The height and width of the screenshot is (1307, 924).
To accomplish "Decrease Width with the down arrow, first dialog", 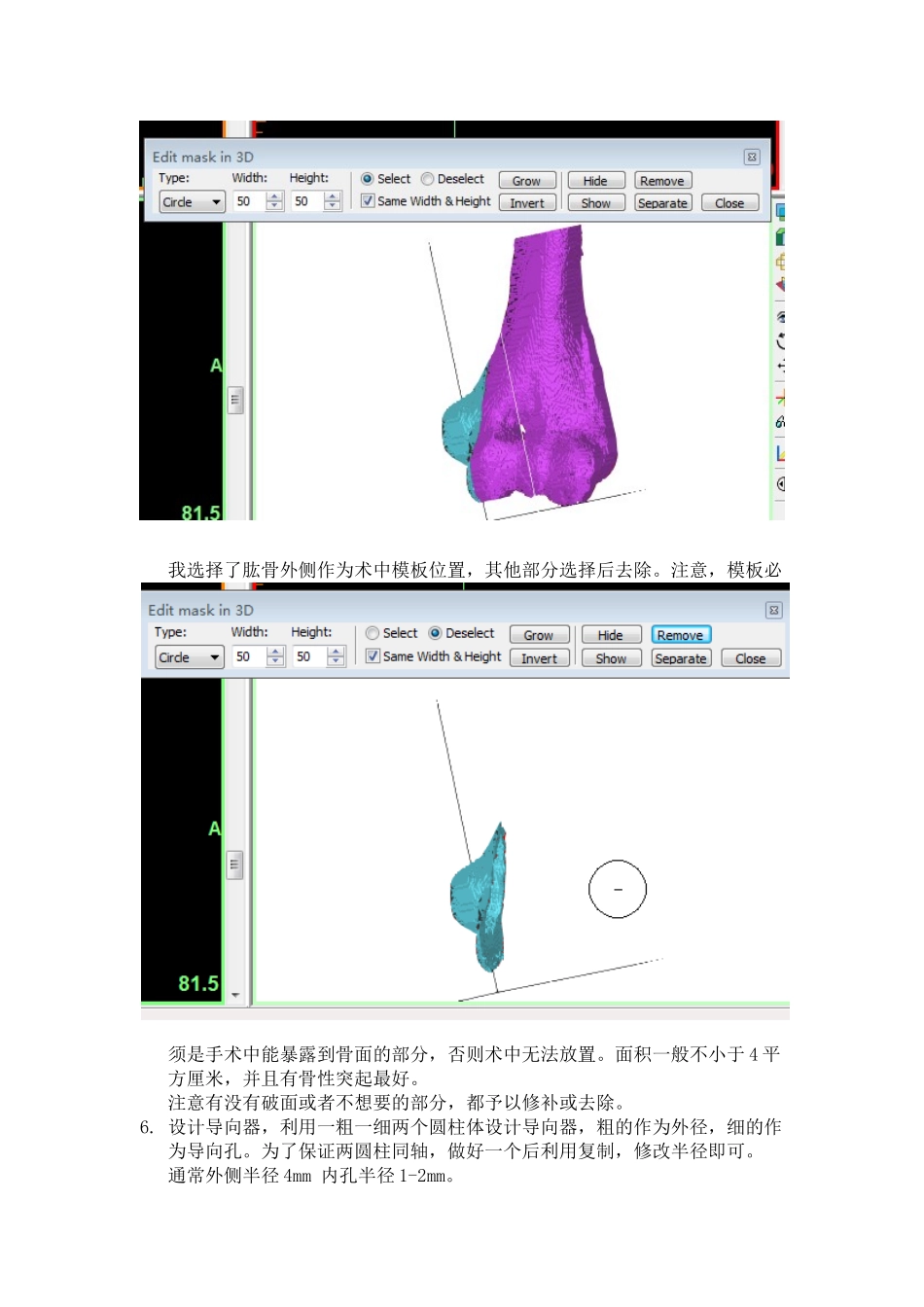I will pyautogui.click(x=274, y=206).
